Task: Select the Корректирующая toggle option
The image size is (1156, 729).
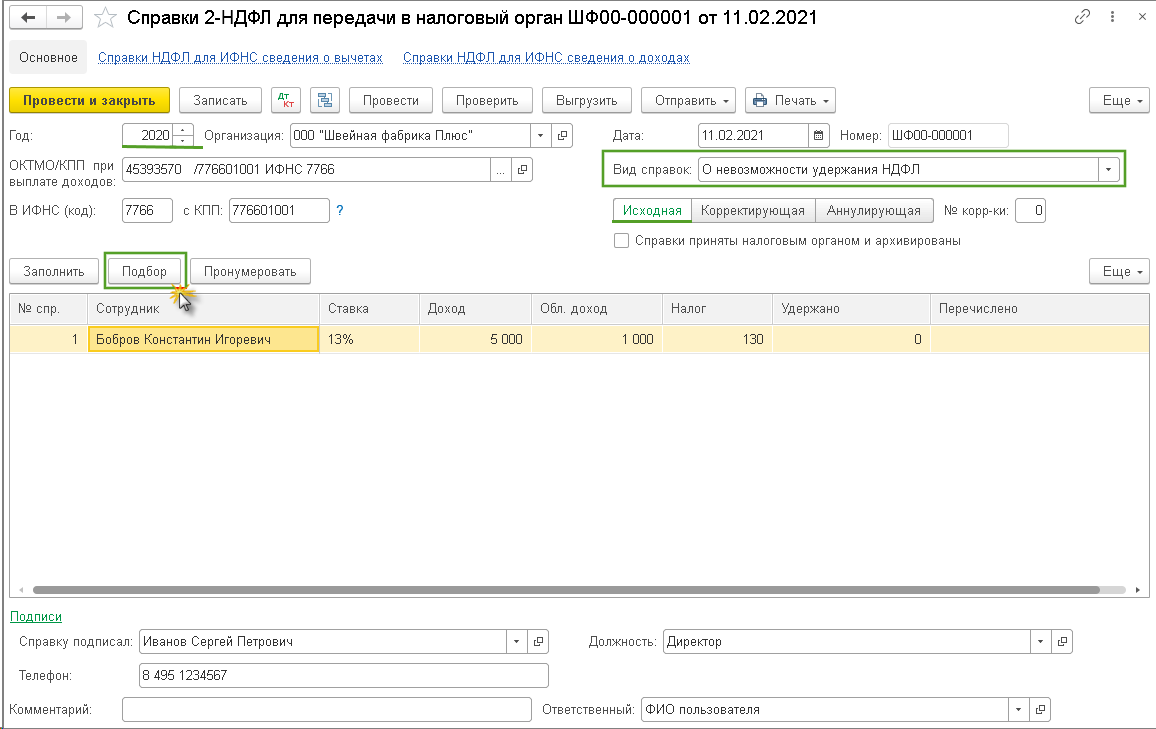Action: 753,211
